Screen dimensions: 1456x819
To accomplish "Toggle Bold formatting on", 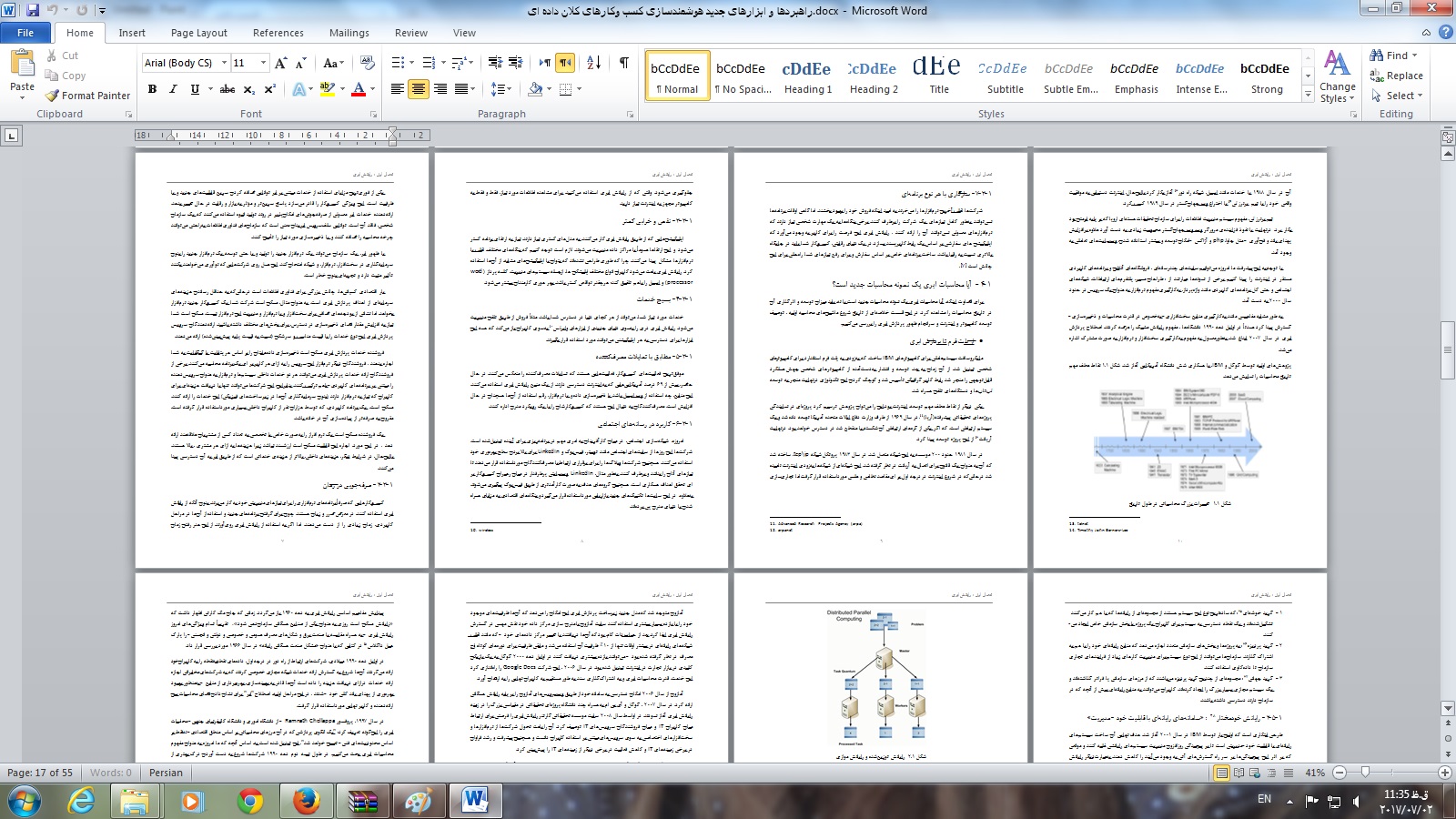I will pos(152,89).
